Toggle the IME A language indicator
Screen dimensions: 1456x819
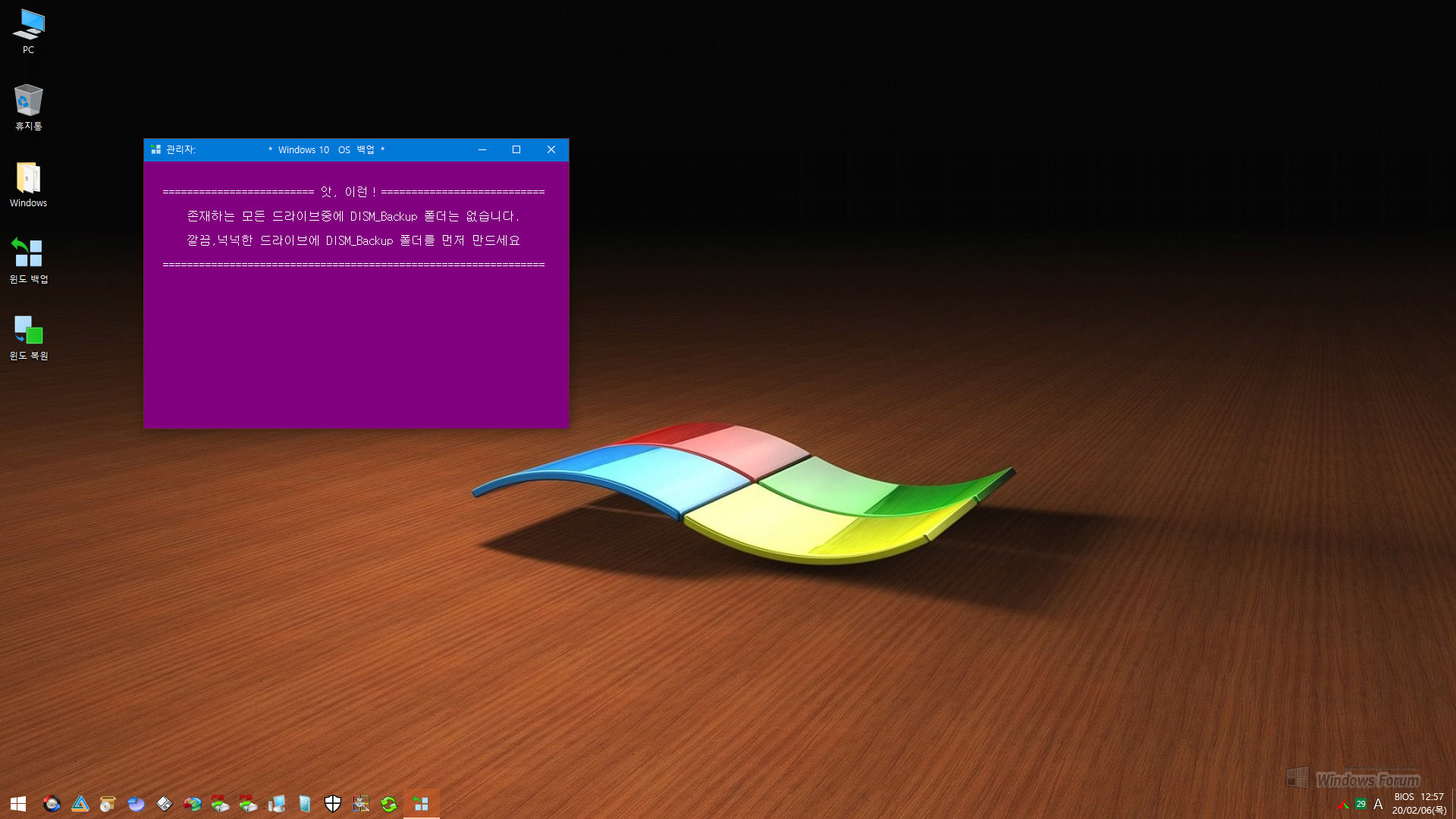coord(1378,805)
